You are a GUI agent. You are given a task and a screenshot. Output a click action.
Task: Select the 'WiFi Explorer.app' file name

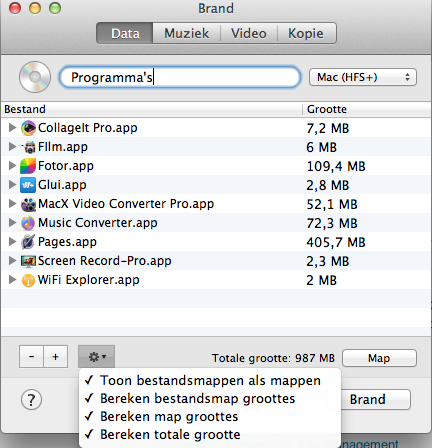tap(88, 280)
